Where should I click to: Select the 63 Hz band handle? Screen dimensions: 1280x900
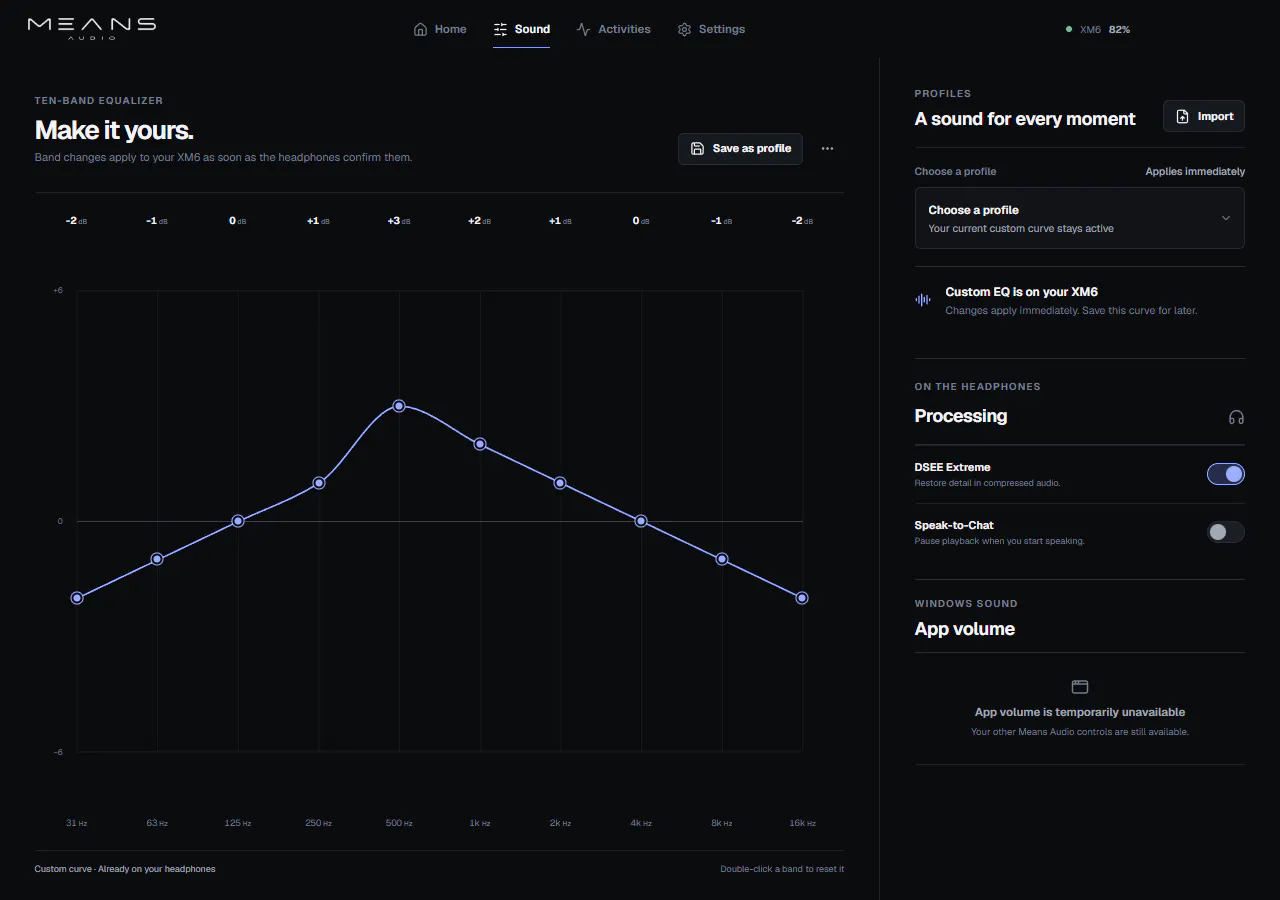tap(157, 559)
